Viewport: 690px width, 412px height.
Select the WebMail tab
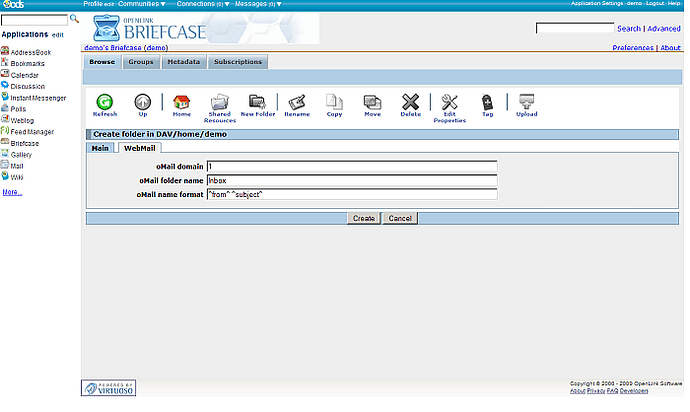[x=139, y=148]
